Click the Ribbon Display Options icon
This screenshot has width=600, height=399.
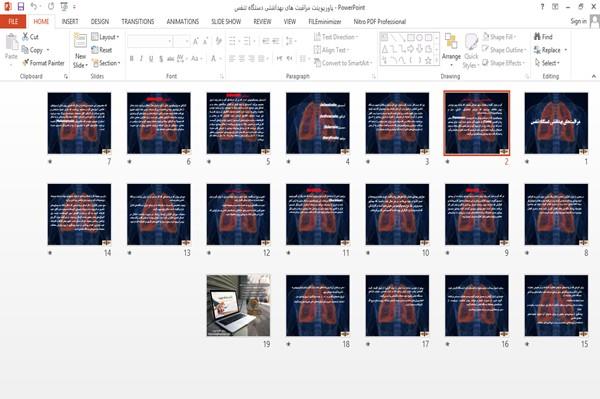(x=555, y=7)
